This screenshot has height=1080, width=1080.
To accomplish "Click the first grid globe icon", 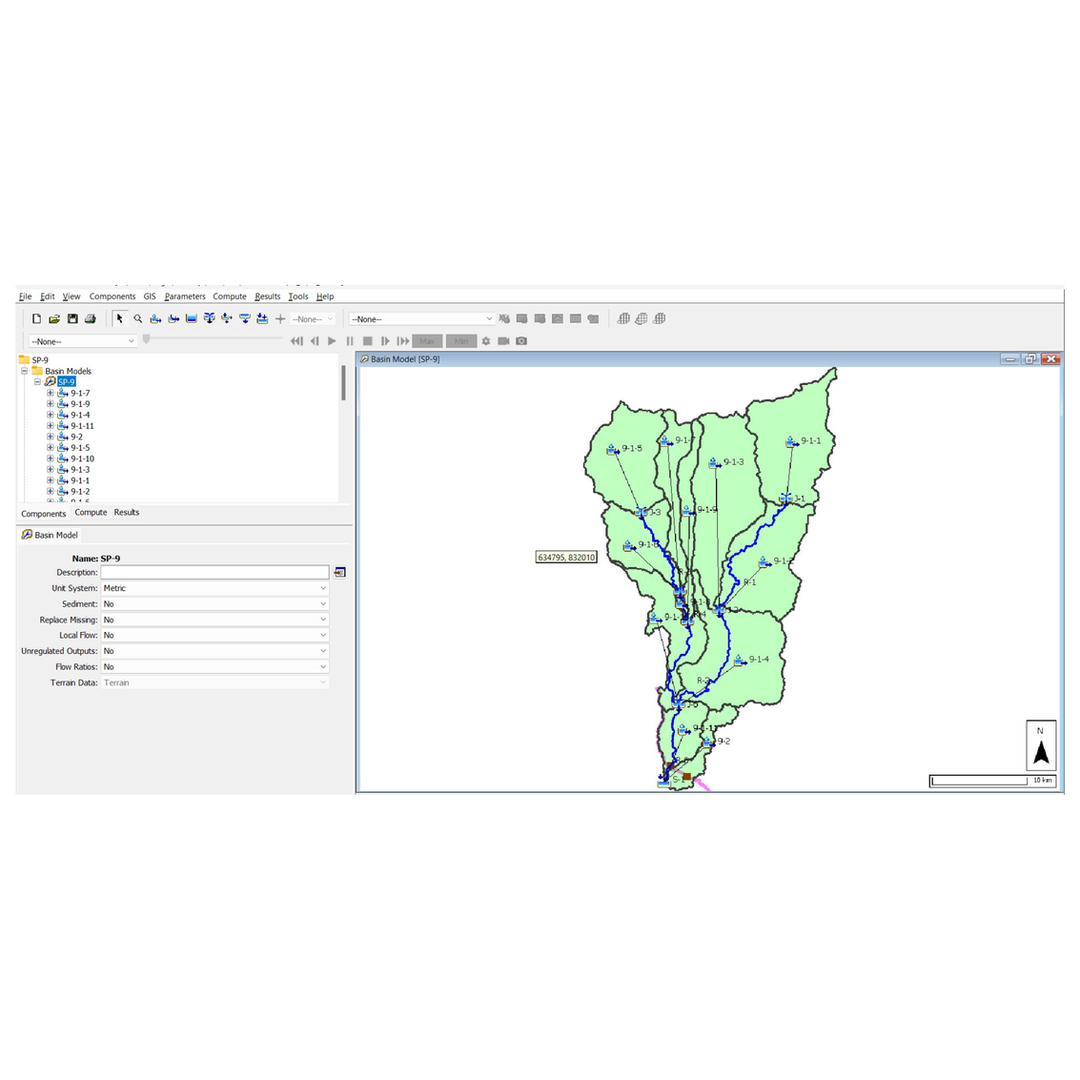I will [x=623, y=319].
